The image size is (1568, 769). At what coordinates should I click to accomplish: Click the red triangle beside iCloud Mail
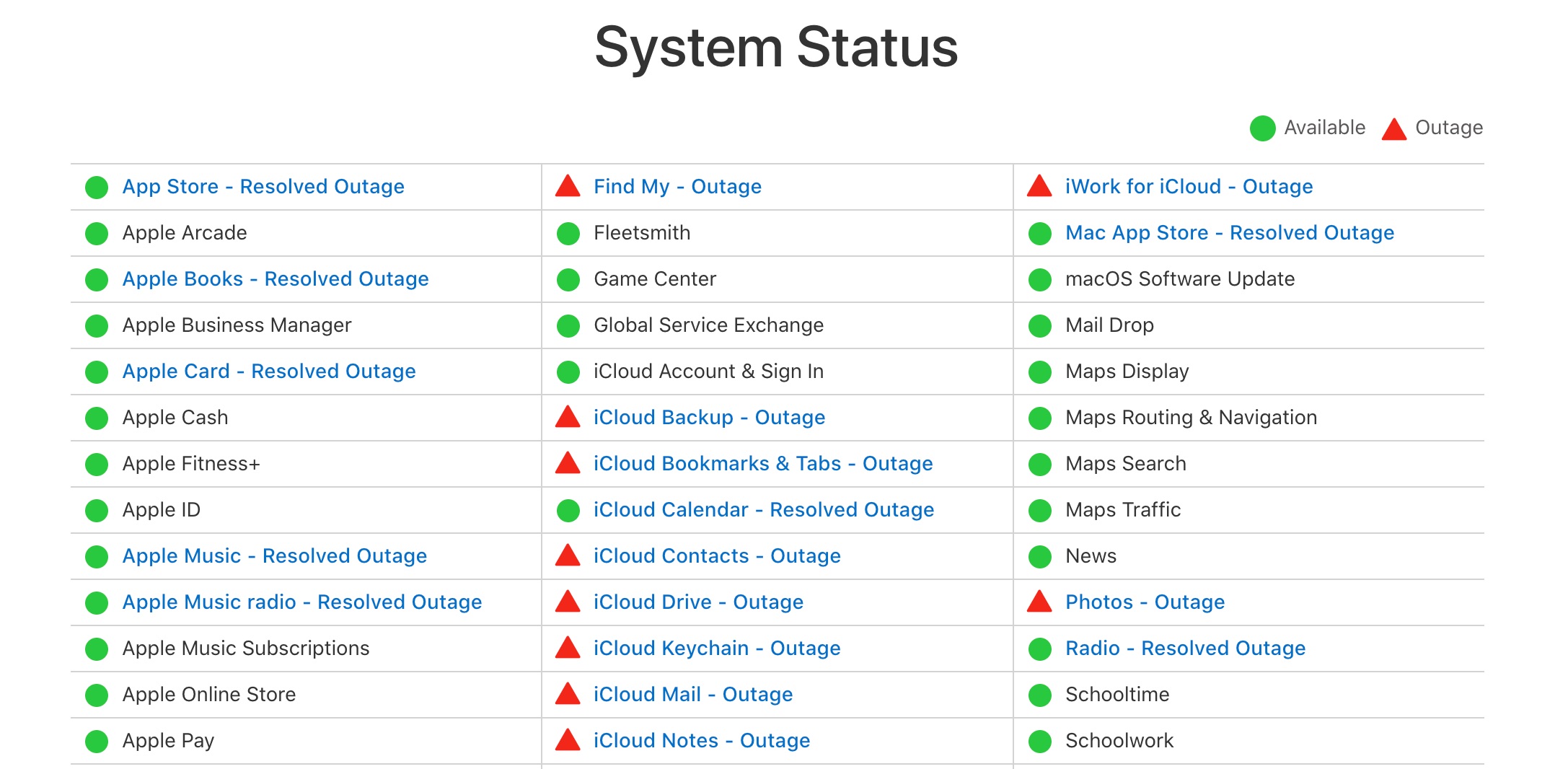pos(568,695)
